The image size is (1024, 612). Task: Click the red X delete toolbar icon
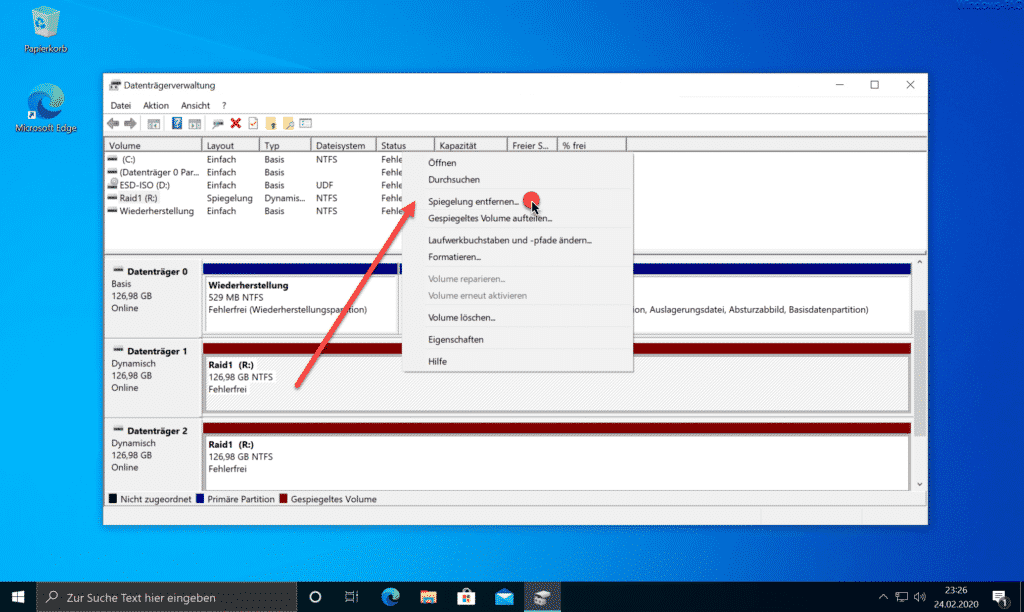point(236,123)
